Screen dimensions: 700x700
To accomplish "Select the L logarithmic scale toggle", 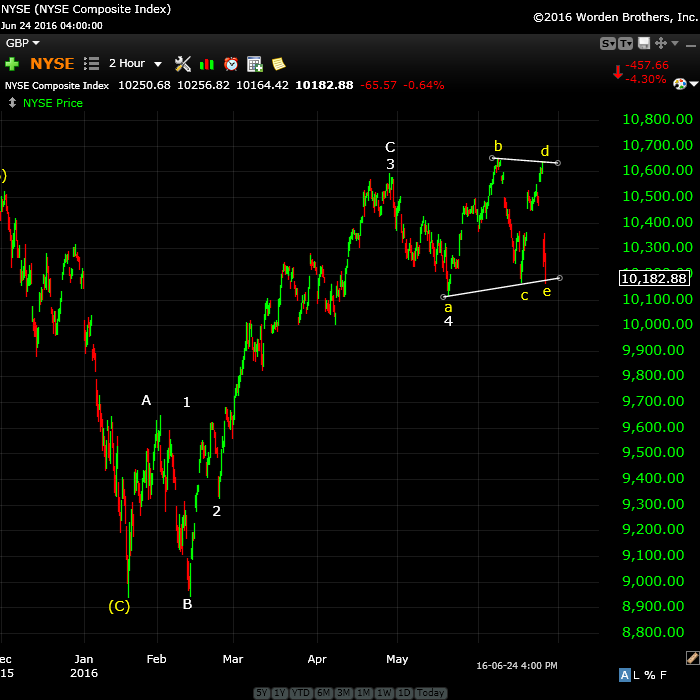I will (636, 675).
